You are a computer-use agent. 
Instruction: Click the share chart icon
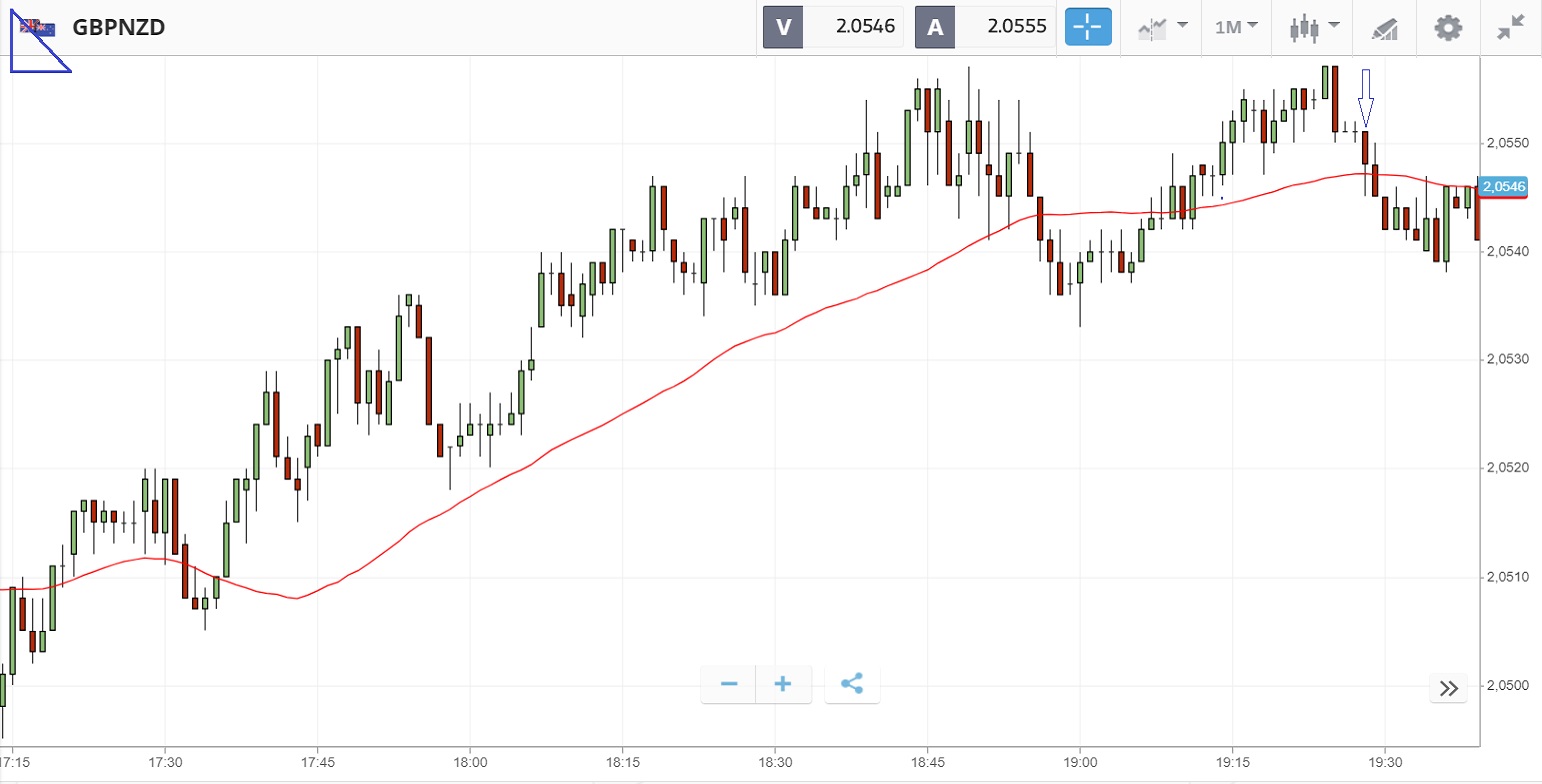coord(852,684)
